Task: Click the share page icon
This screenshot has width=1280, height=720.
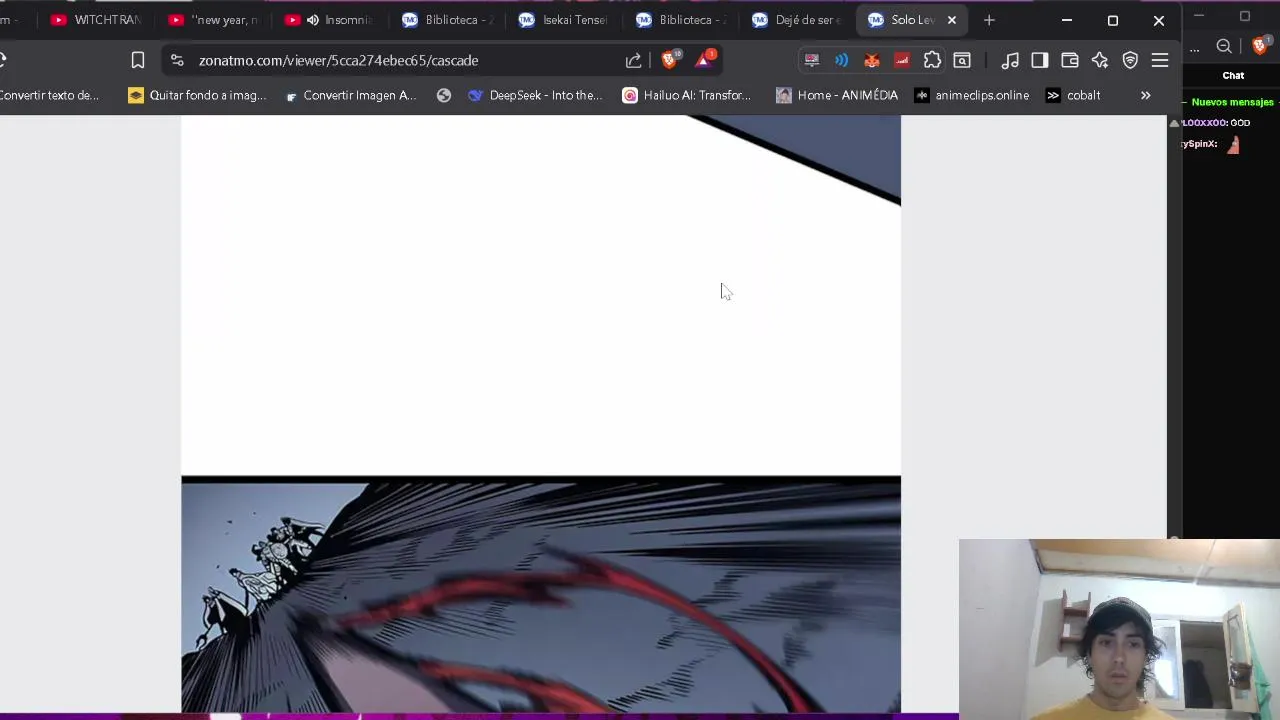Action: (633, 60)
